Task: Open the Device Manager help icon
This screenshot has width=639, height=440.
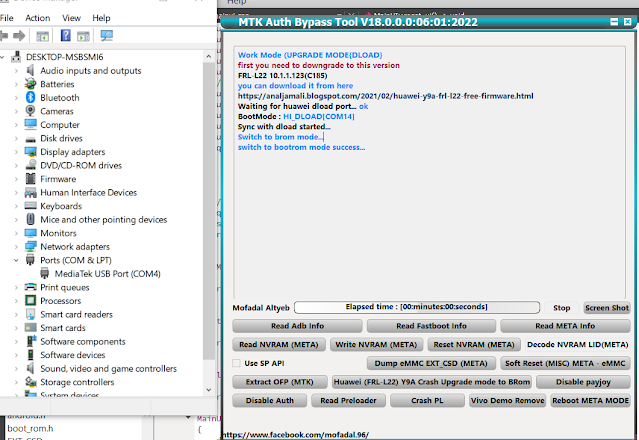Action: pyautogui.click(x=65, y=35)
